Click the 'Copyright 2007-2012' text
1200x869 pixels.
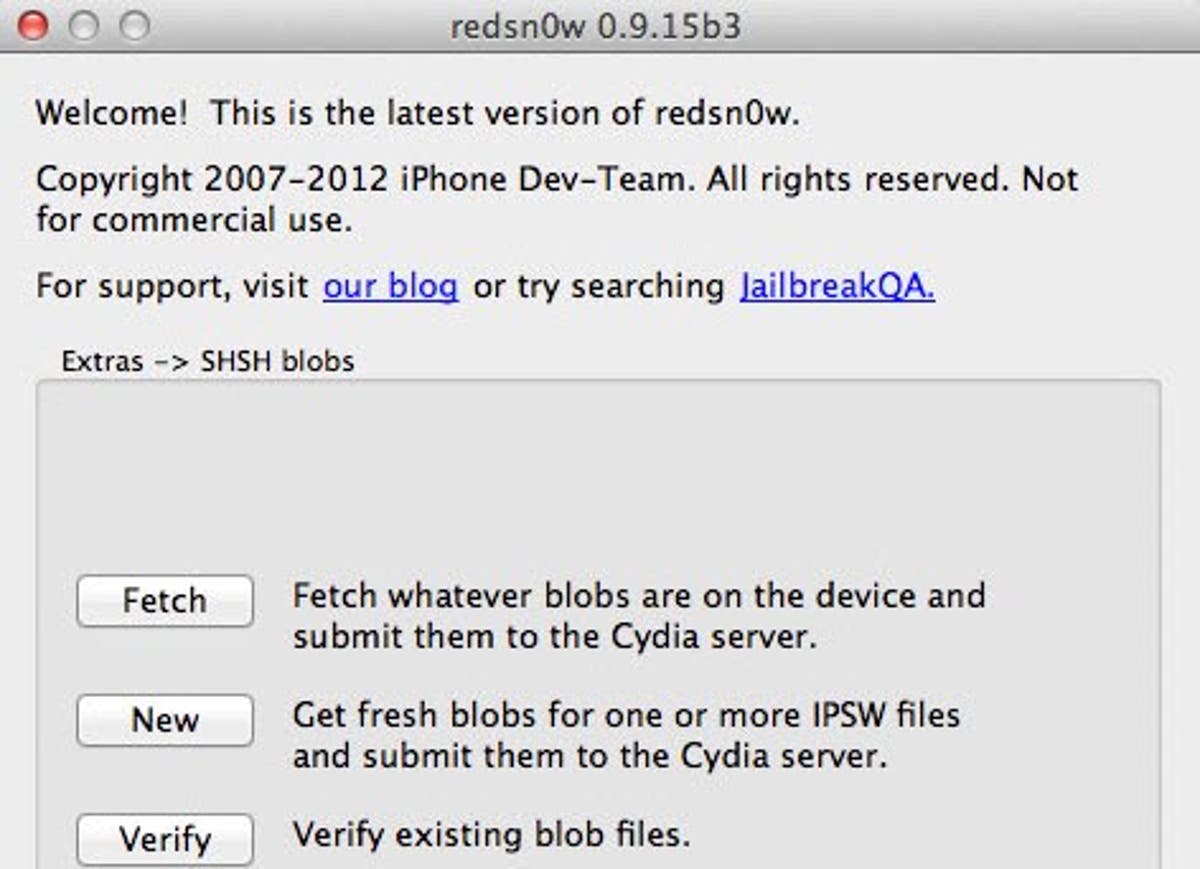[212, 180]
